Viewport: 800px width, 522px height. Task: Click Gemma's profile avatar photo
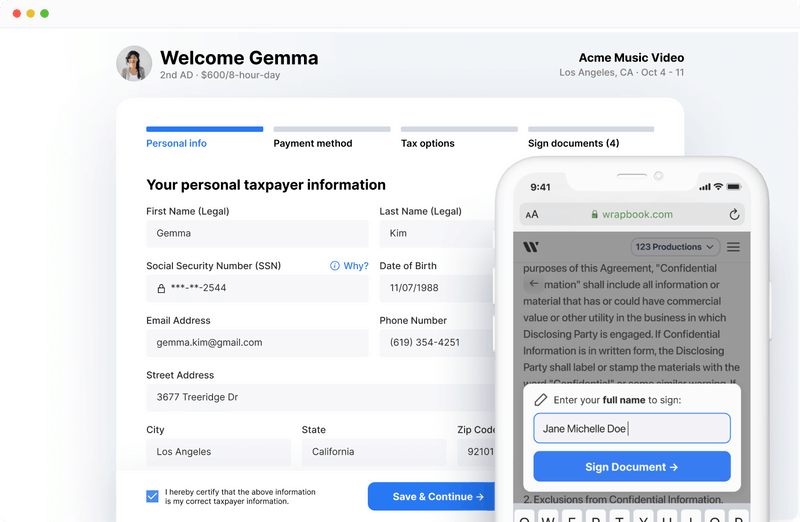[x=134, y=63]
